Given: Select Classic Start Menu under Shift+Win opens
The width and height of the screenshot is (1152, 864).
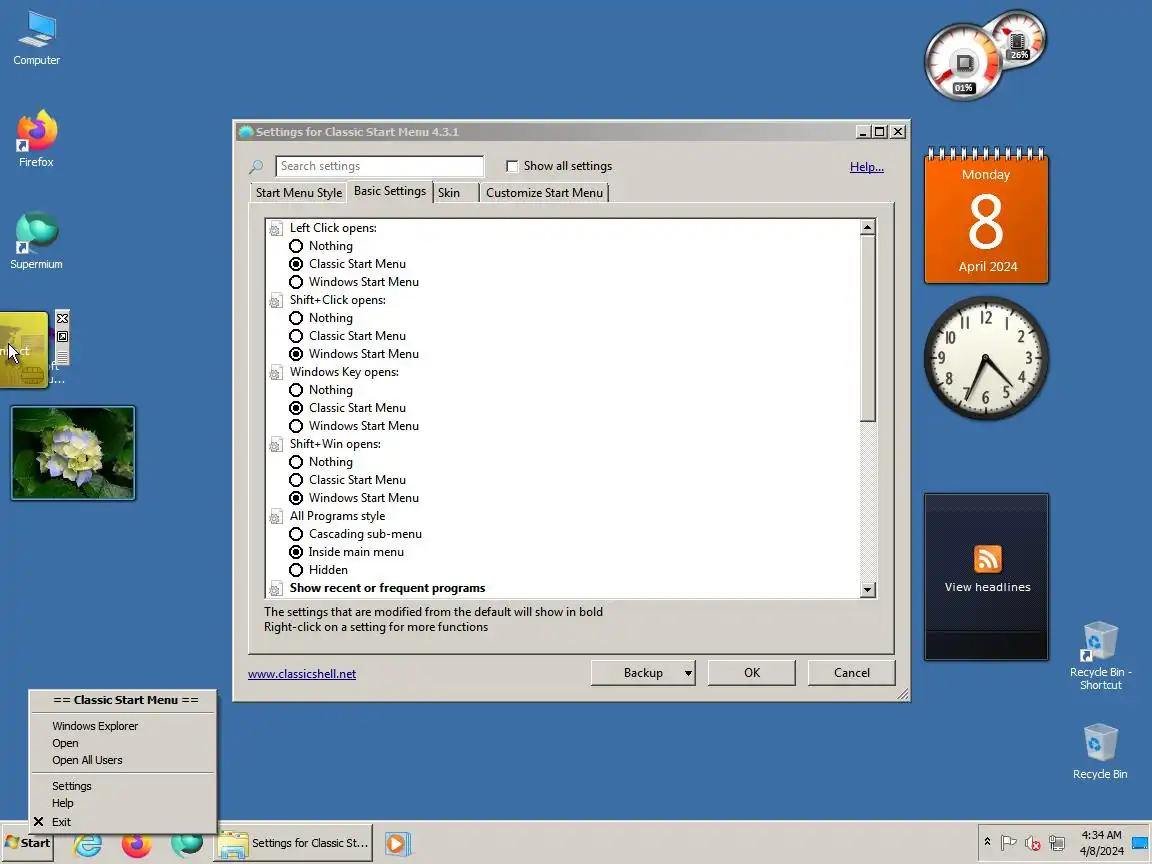Looking at the screenshot, I should pyautogui.click(x=296, y=480).
